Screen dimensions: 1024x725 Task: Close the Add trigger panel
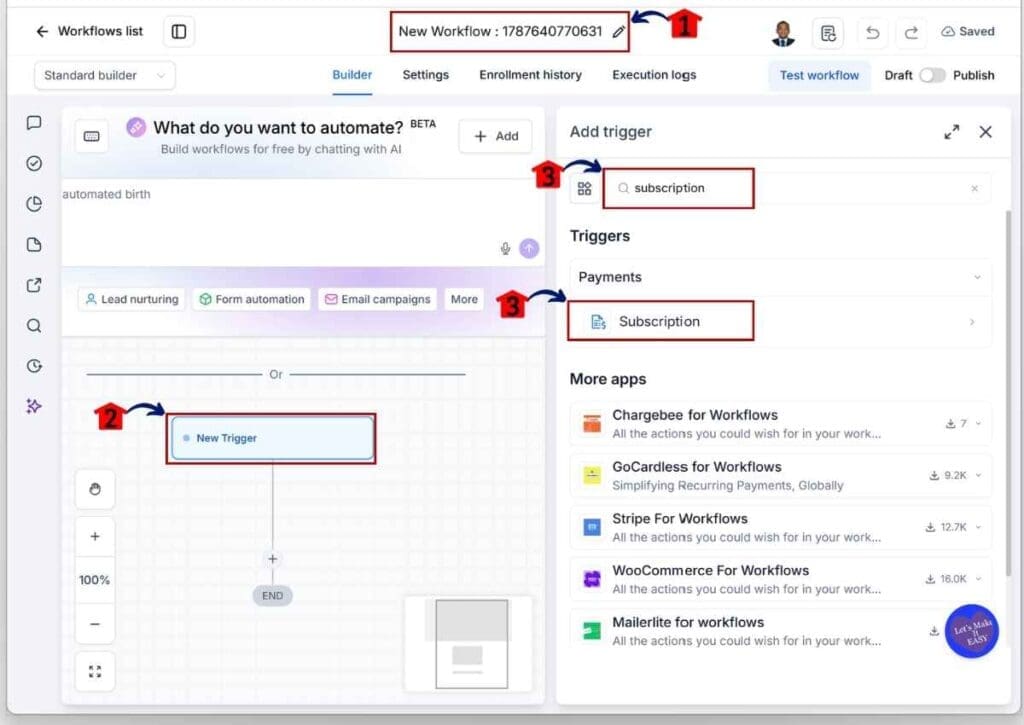(985, 132)
